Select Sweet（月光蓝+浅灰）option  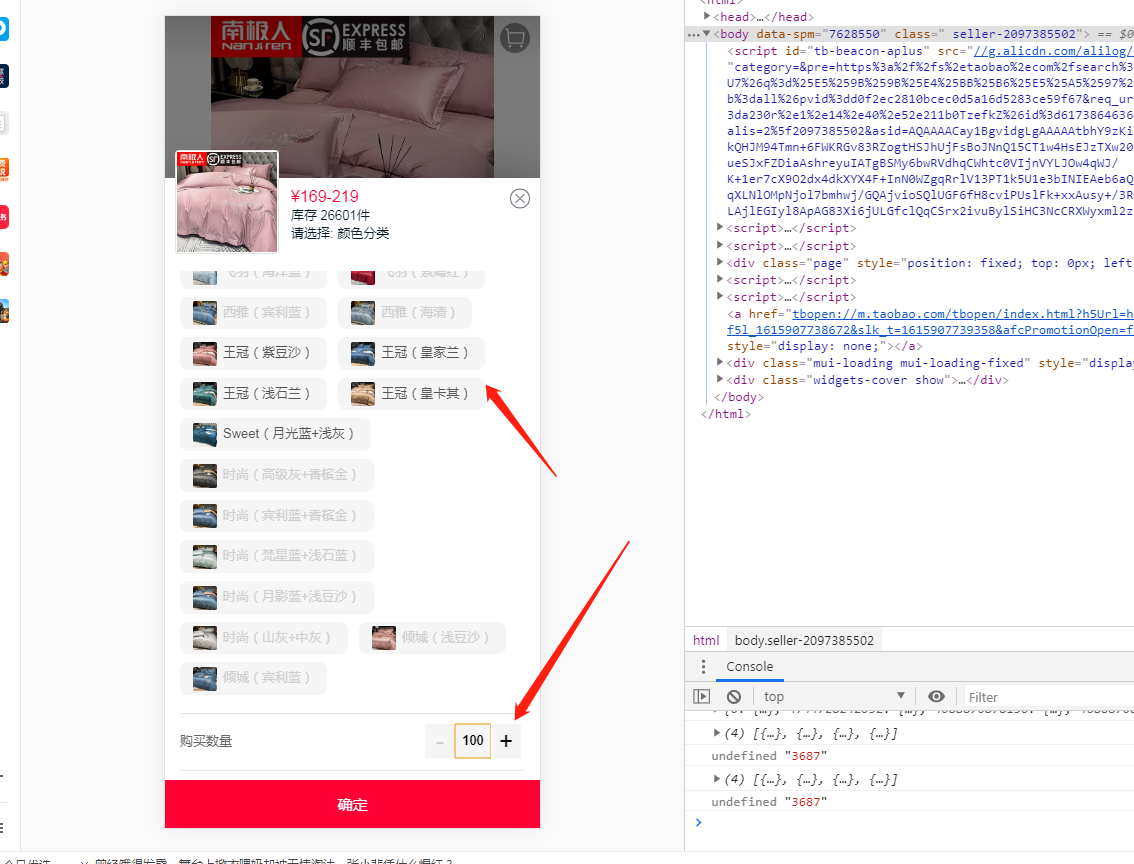click(275, 434)
